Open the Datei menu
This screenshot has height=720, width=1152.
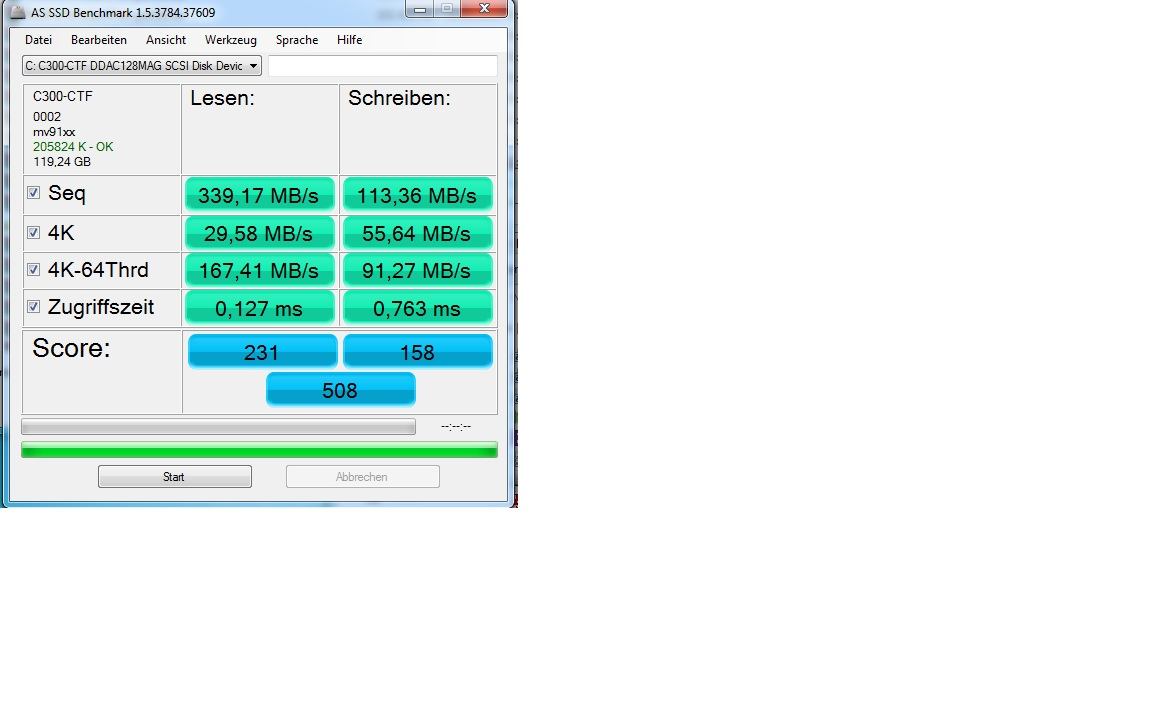click(38, 40)
